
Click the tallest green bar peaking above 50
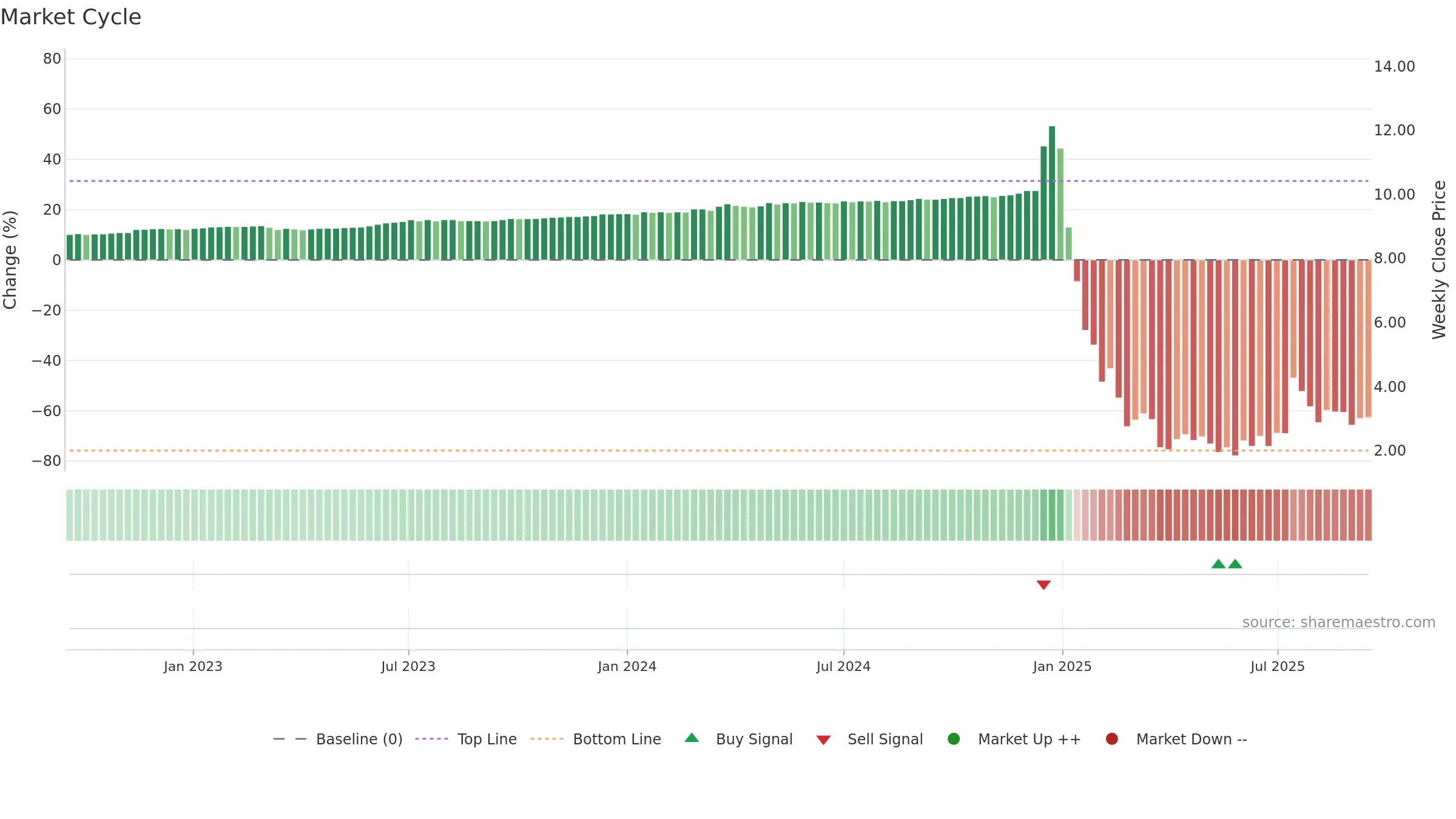pyautogui.click(x=1052, y=193)
